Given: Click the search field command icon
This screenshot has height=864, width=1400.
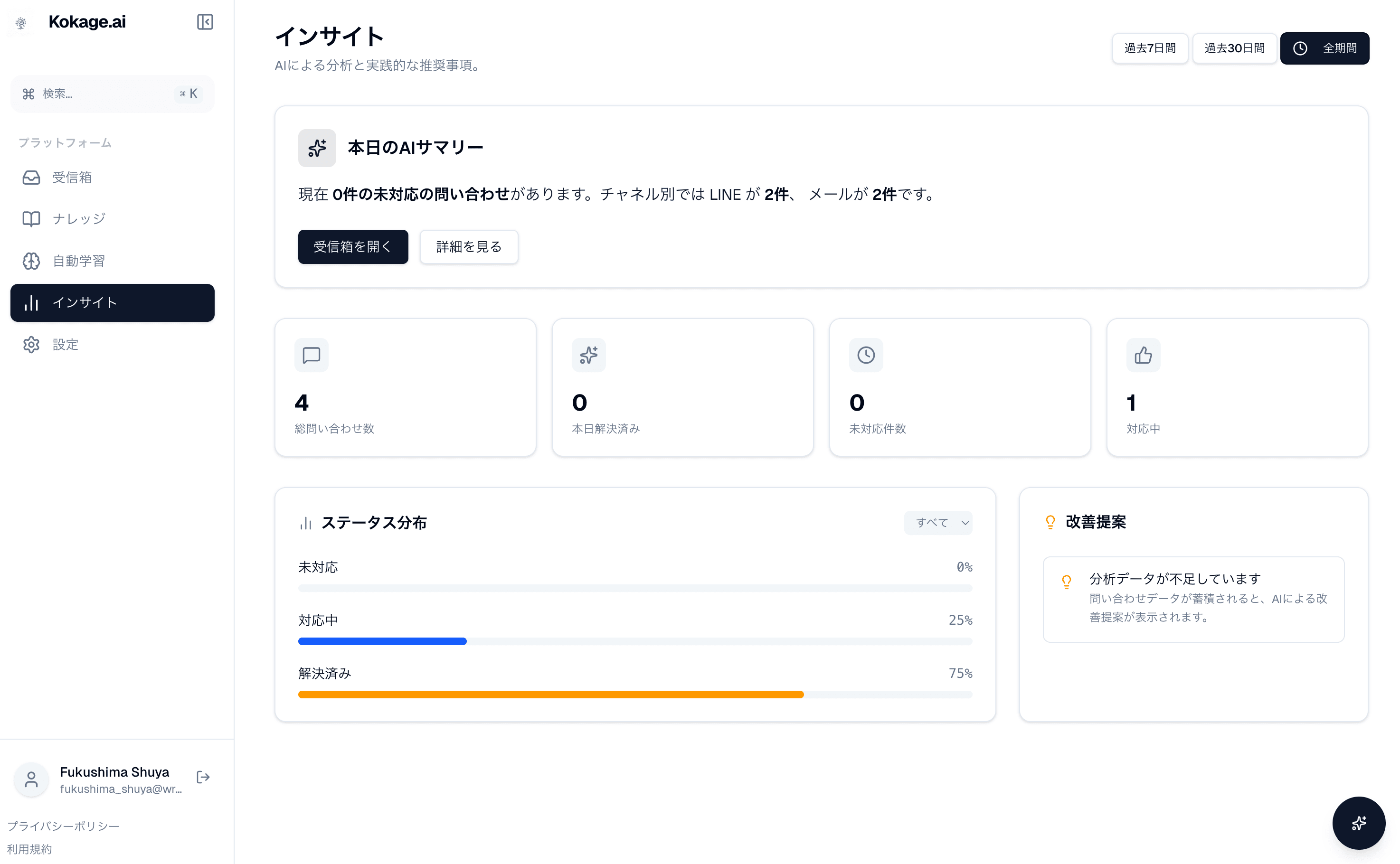Looking at the screenshot, I should 28,94.
